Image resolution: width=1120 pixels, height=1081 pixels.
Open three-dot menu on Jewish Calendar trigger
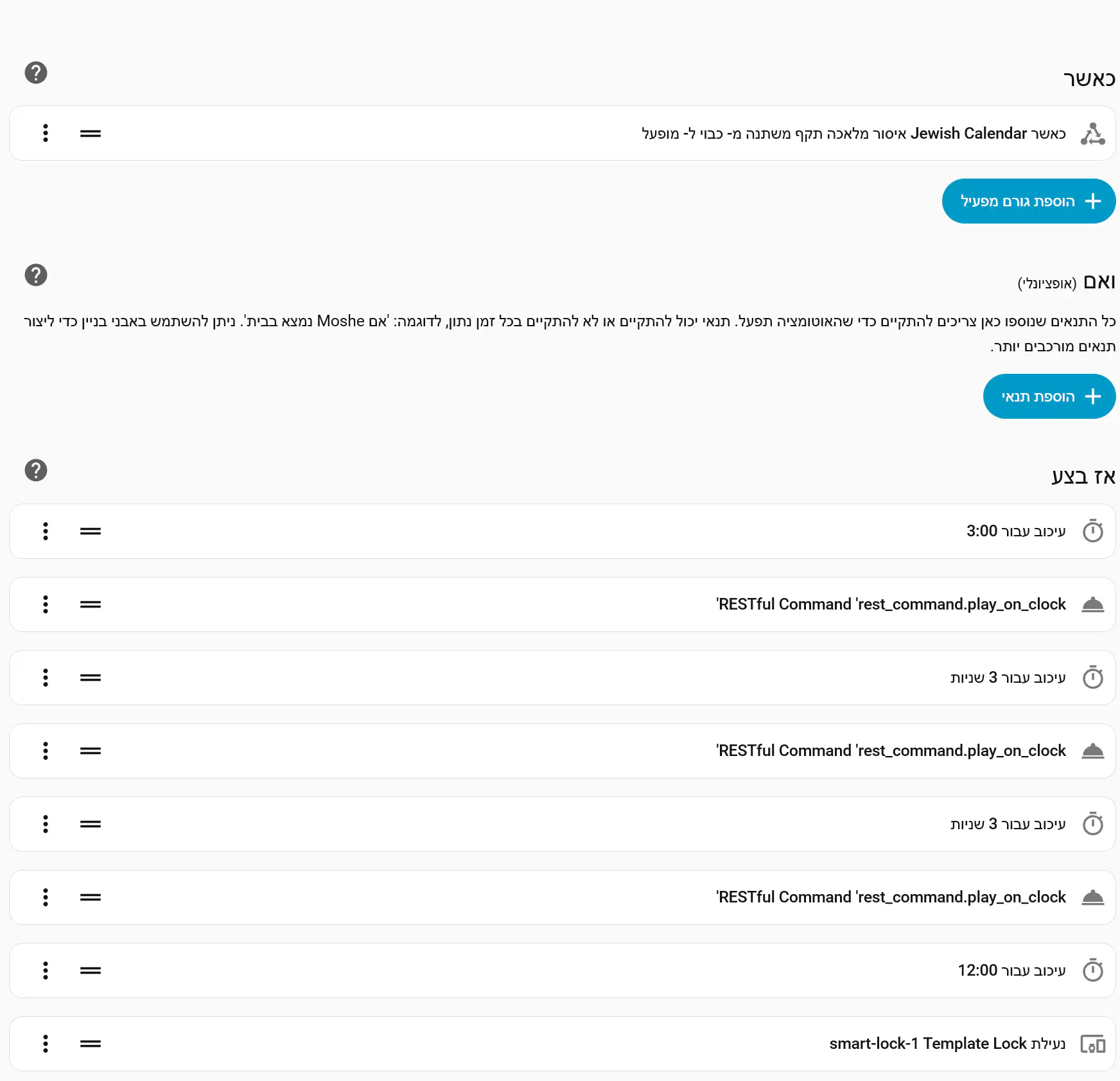click(x=46, y=133)
